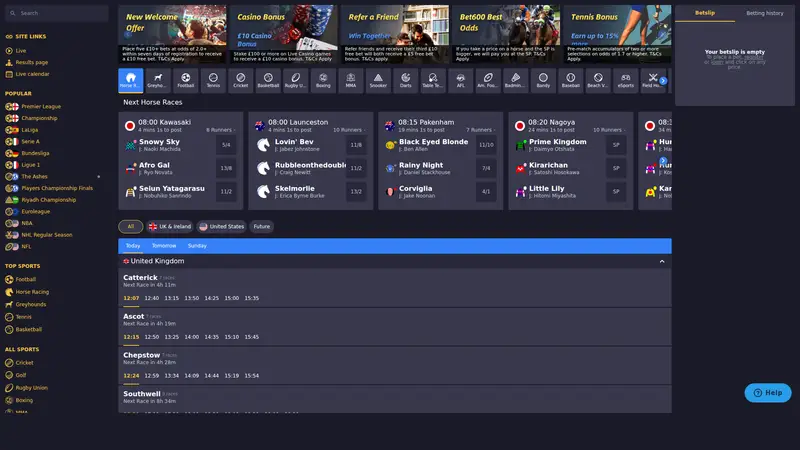Open the Casino Bonus banner
The width and height of the screenshot is (800, 450).
point(284,34)
